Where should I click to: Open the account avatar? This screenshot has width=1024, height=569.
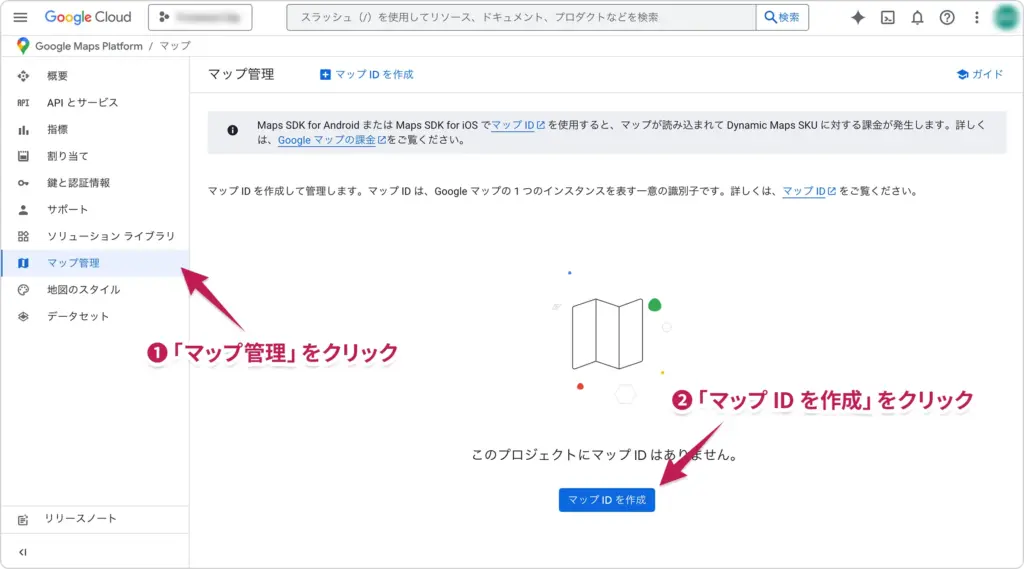(1006, 18)
